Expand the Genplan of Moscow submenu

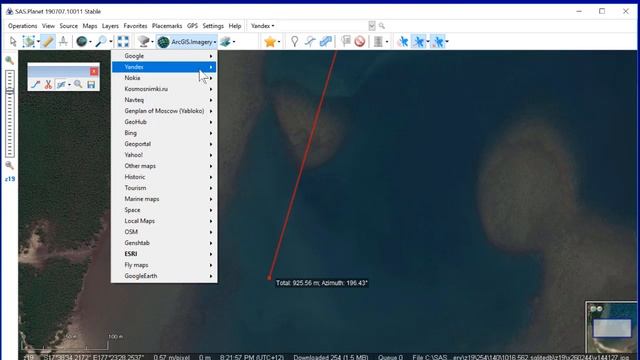pos(164,111)
